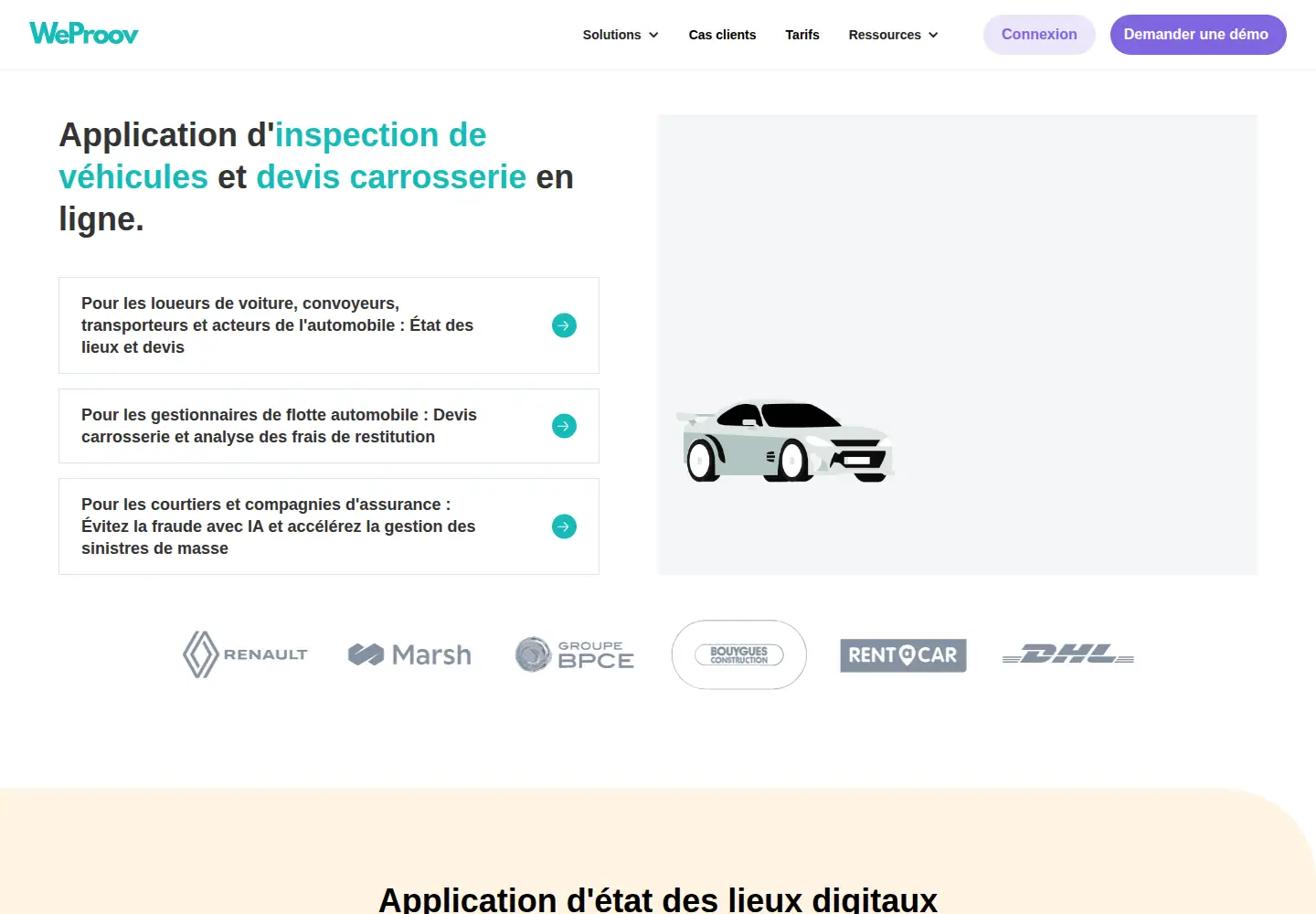Click the Connexion button

[x=1039, y=35]
